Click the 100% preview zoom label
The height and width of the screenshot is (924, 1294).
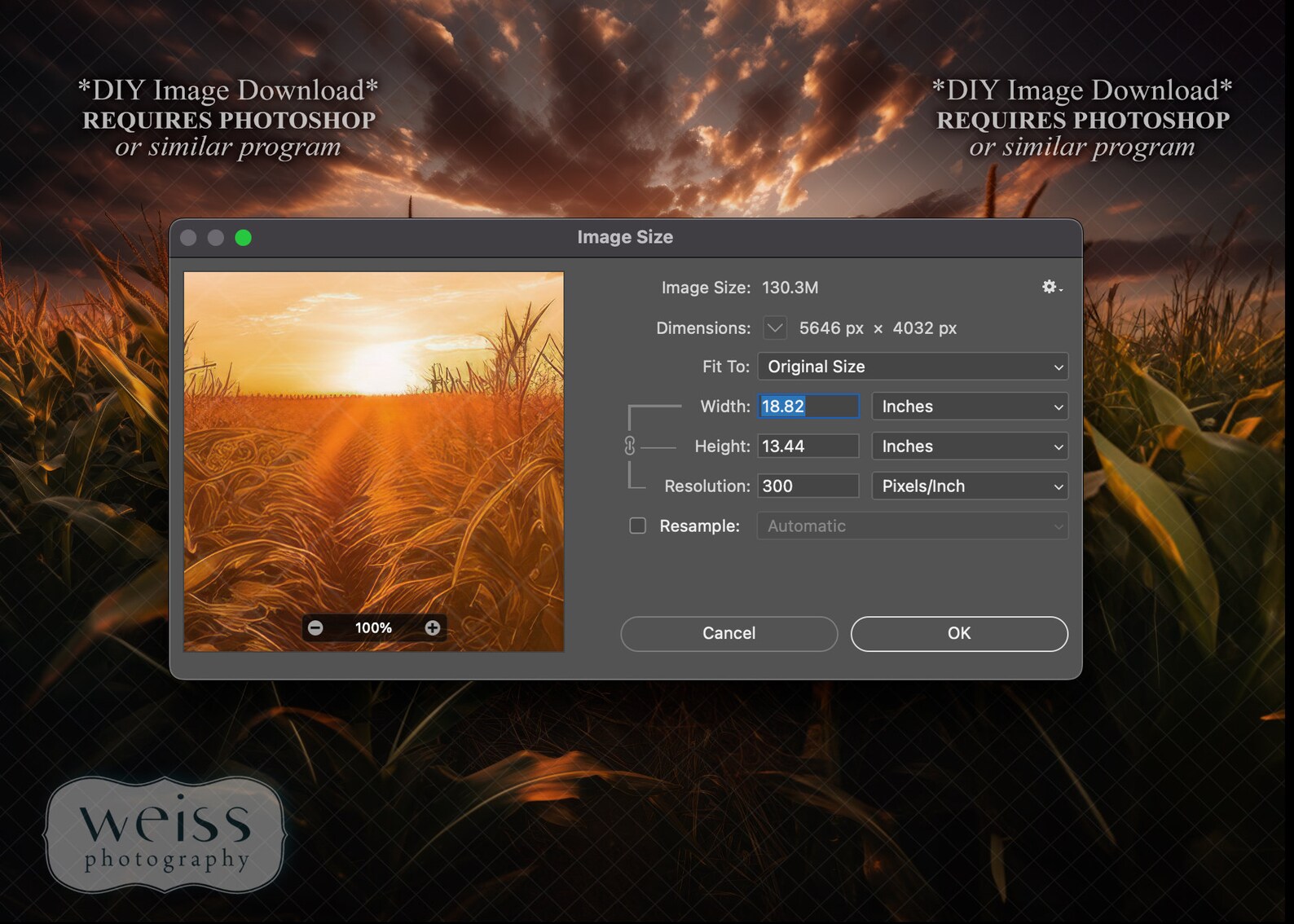pyautogui.click(x=373, y=627)
